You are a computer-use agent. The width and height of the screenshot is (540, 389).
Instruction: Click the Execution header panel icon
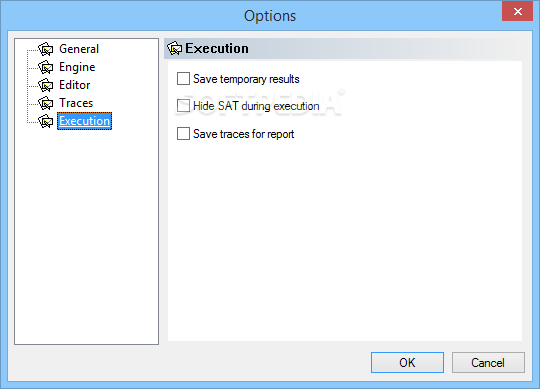coord(175,48)
